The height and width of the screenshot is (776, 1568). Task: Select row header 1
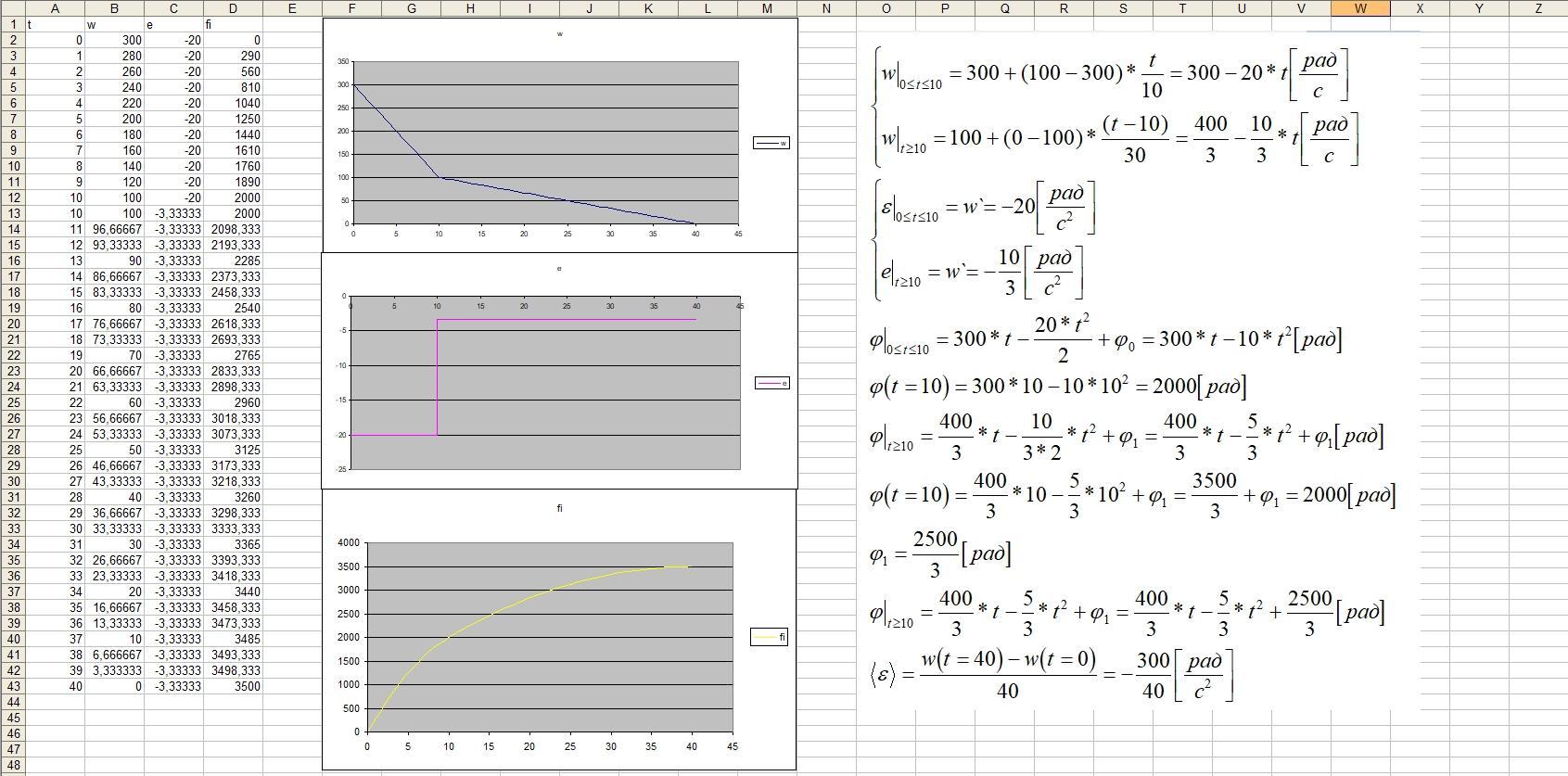13,24
